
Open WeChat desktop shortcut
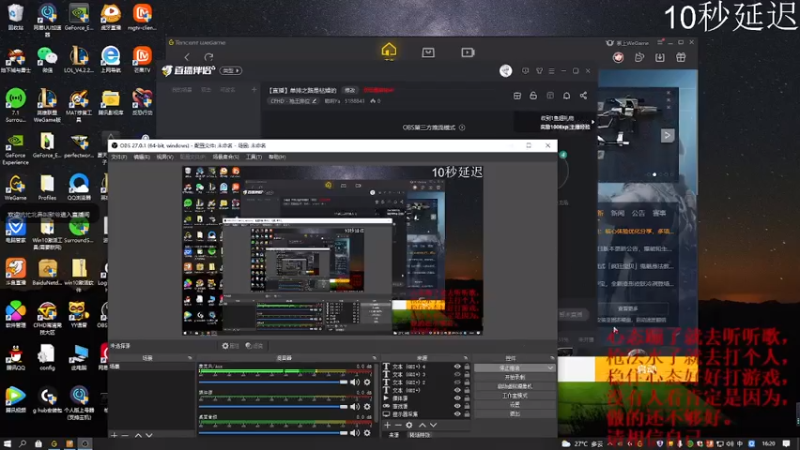(x=47, y=60)
